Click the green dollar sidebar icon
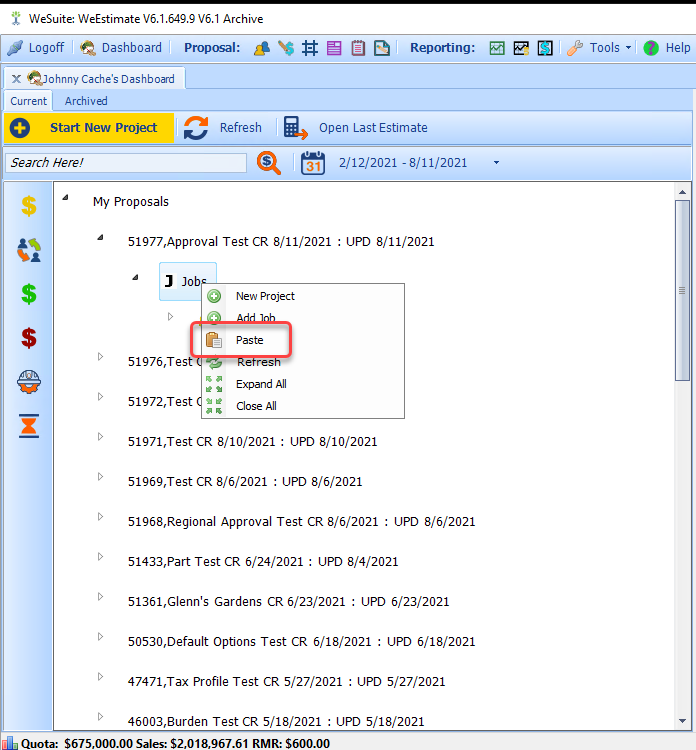Image resolution: width=696 pixels, height=750 pixels. tap(29, 294)
